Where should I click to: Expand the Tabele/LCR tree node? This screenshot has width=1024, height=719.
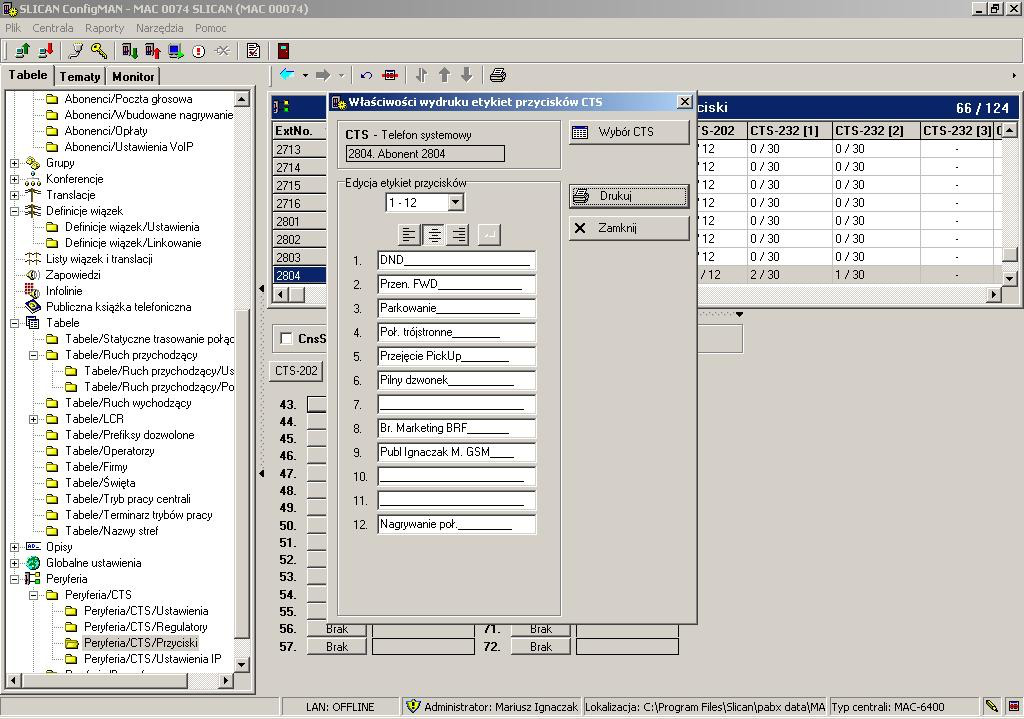pyautogui.click(x=33, y=419)
